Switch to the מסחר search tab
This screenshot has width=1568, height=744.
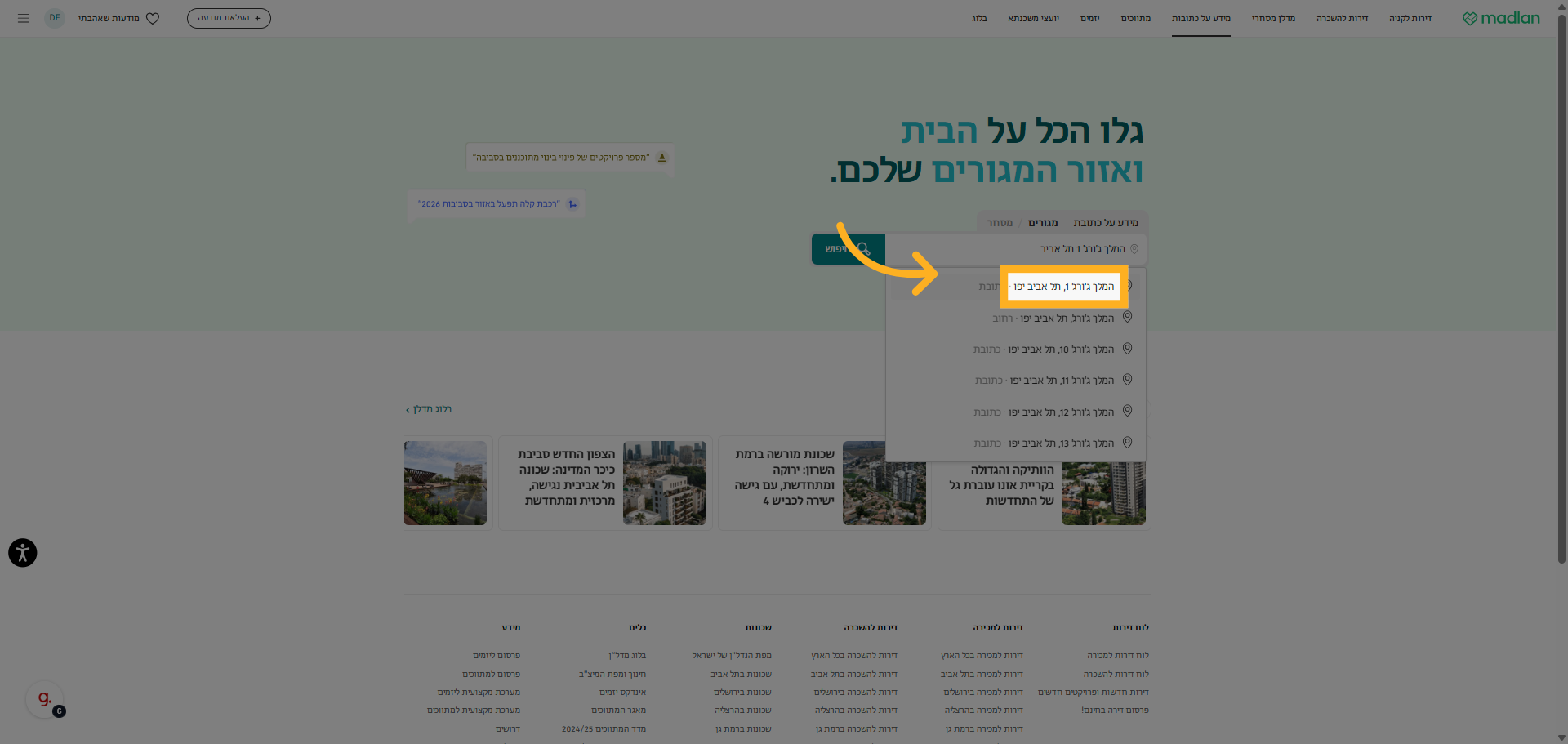tap(998, 222)
